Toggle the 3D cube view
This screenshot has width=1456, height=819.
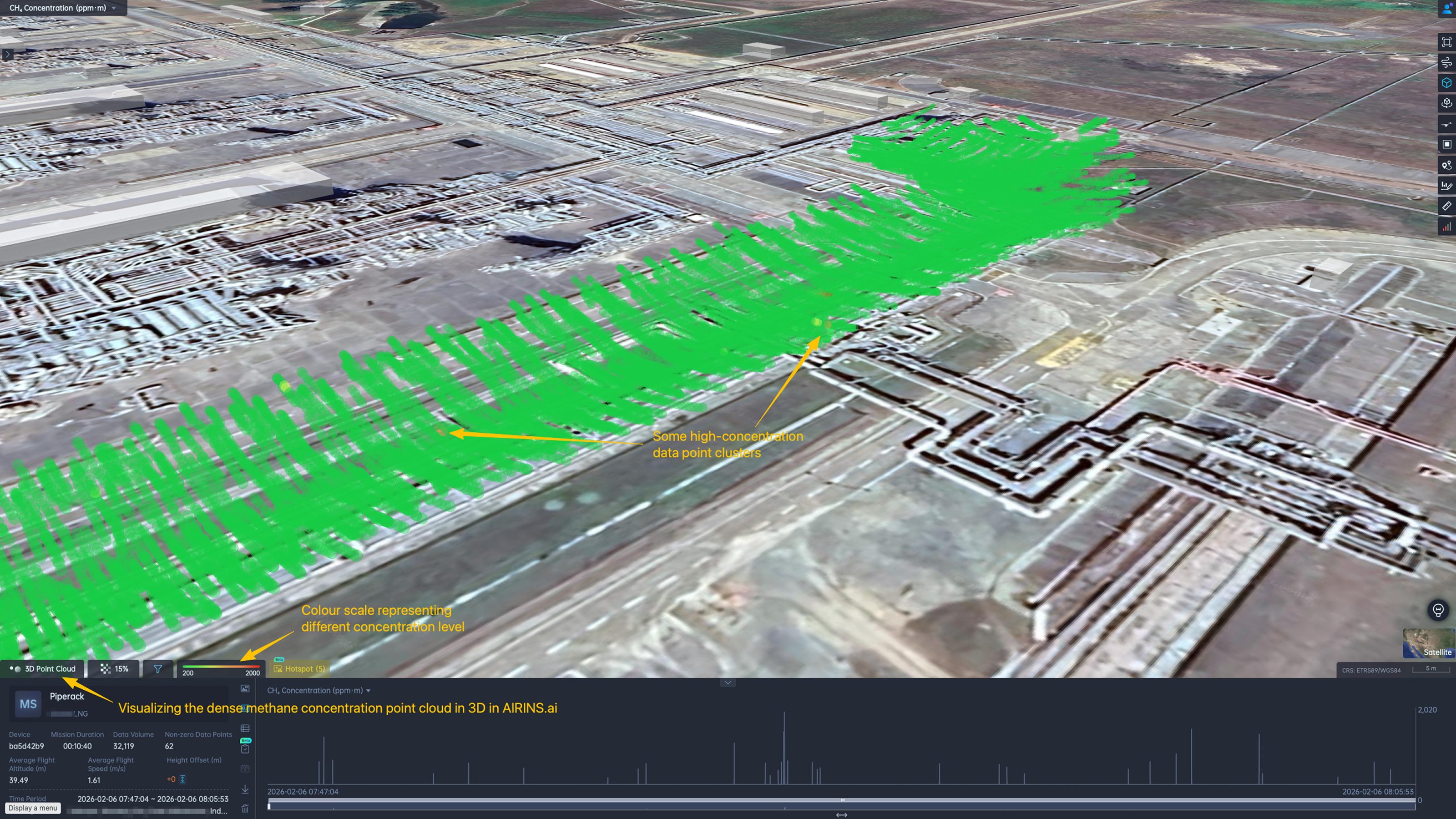(1446, 83)
